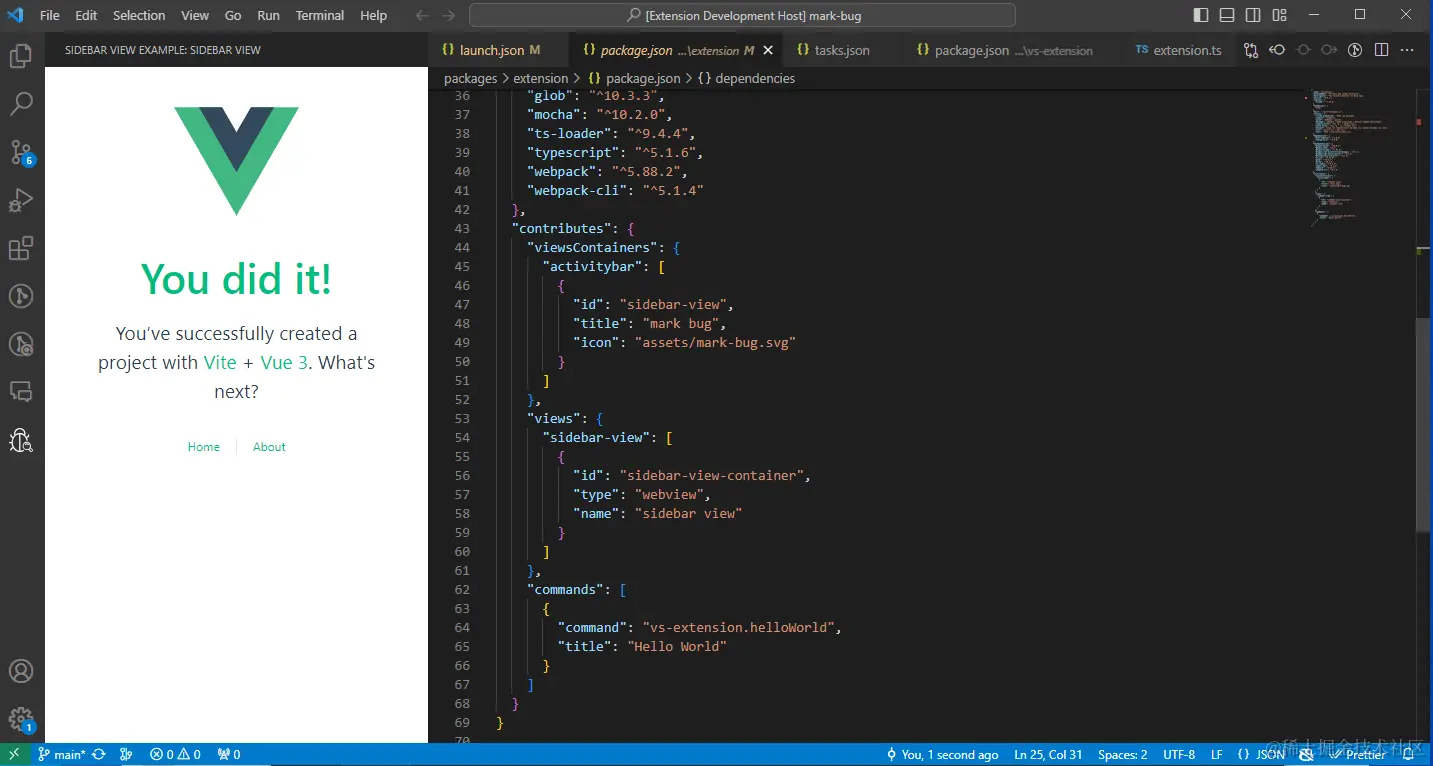Click the errors and warnings count indicator
Screen dimensions: 1433x766
pos(176,755)
